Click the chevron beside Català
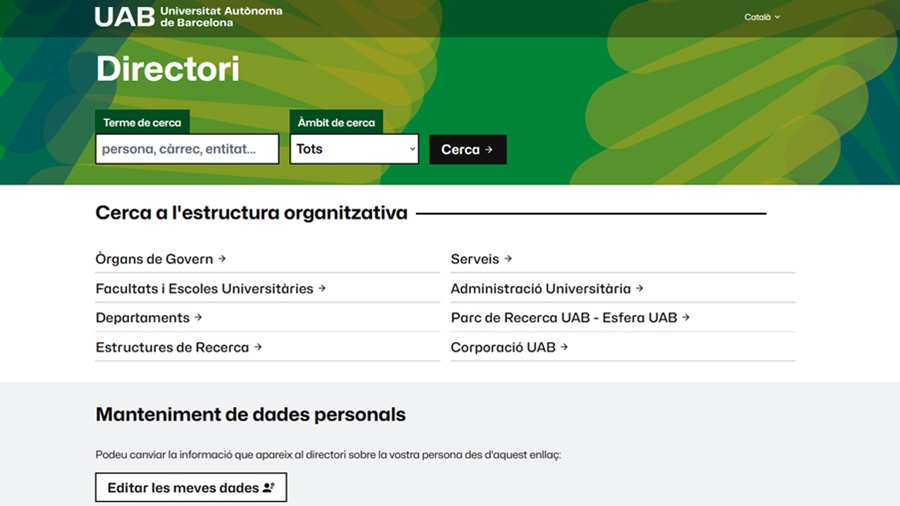 (x=777, y=17)
